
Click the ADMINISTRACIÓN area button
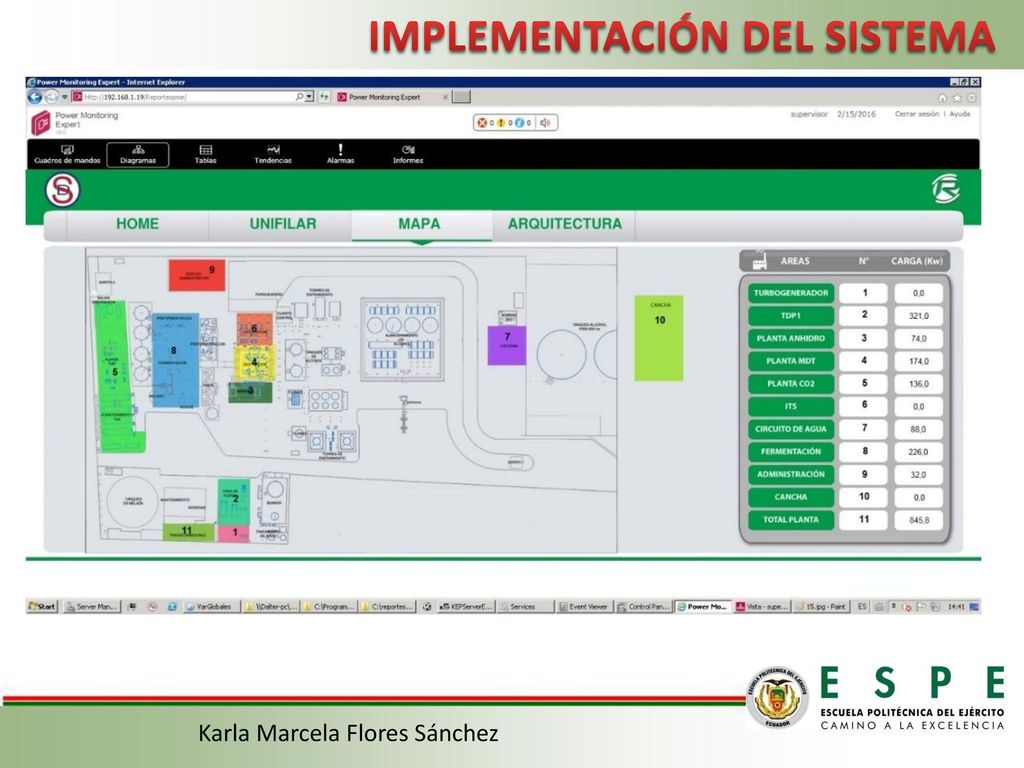point(791,474)
